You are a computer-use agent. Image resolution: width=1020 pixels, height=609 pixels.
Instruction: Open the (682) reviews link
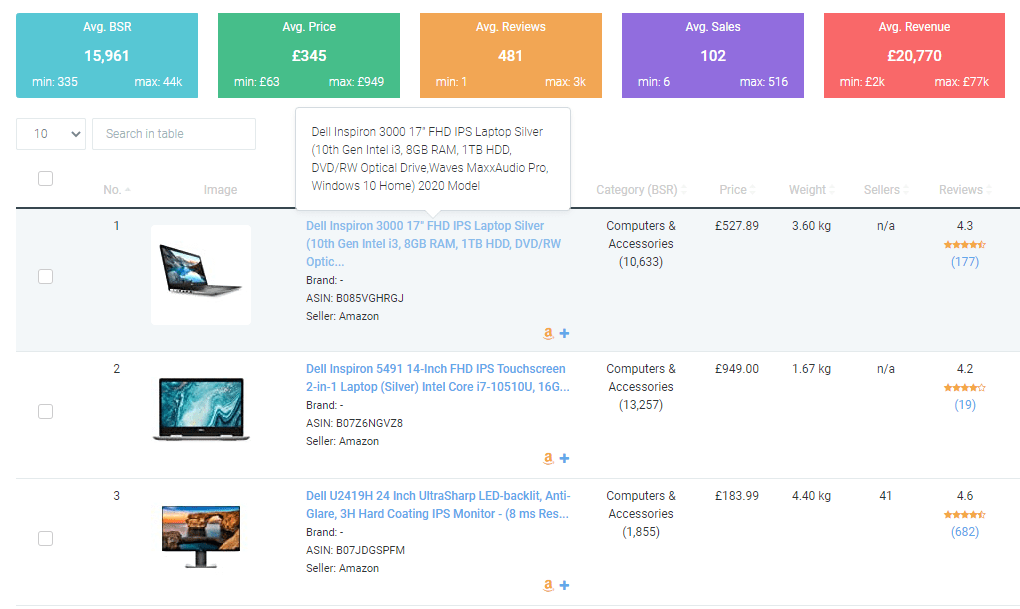point(965,532)
